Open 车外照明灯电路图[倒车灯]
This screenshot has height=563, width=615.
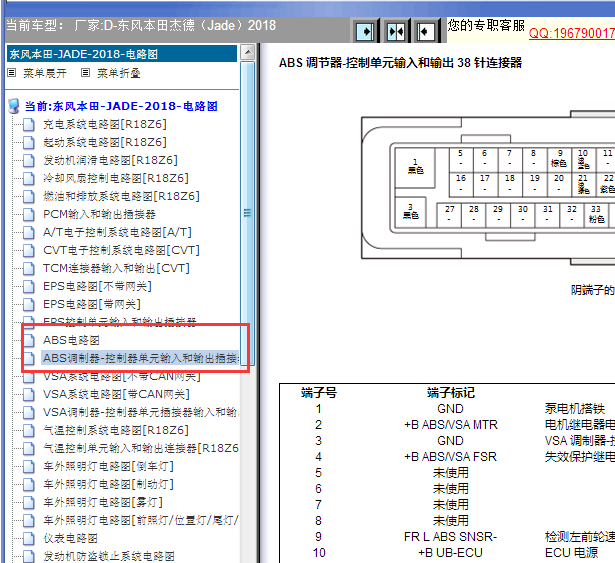108,467
